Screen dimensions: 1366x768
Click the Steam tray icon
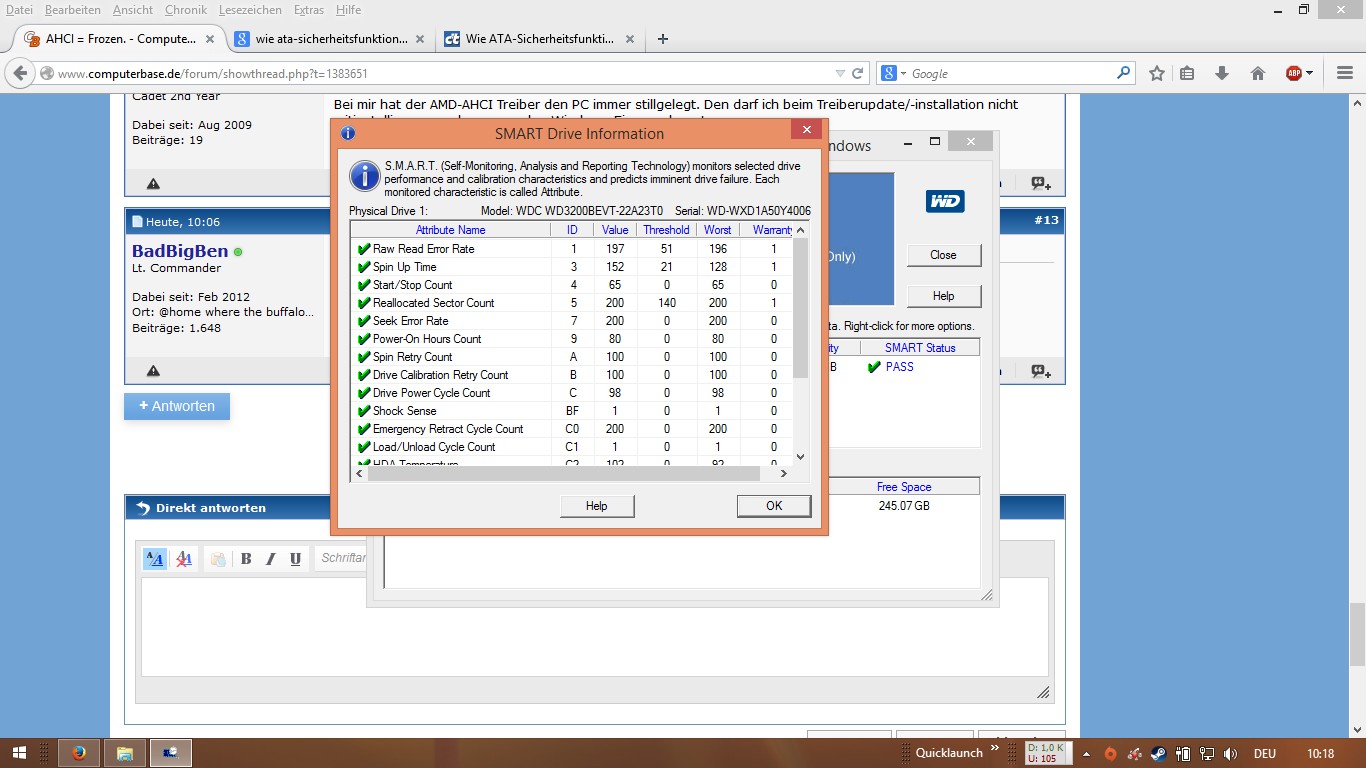tap(1158, 753)
